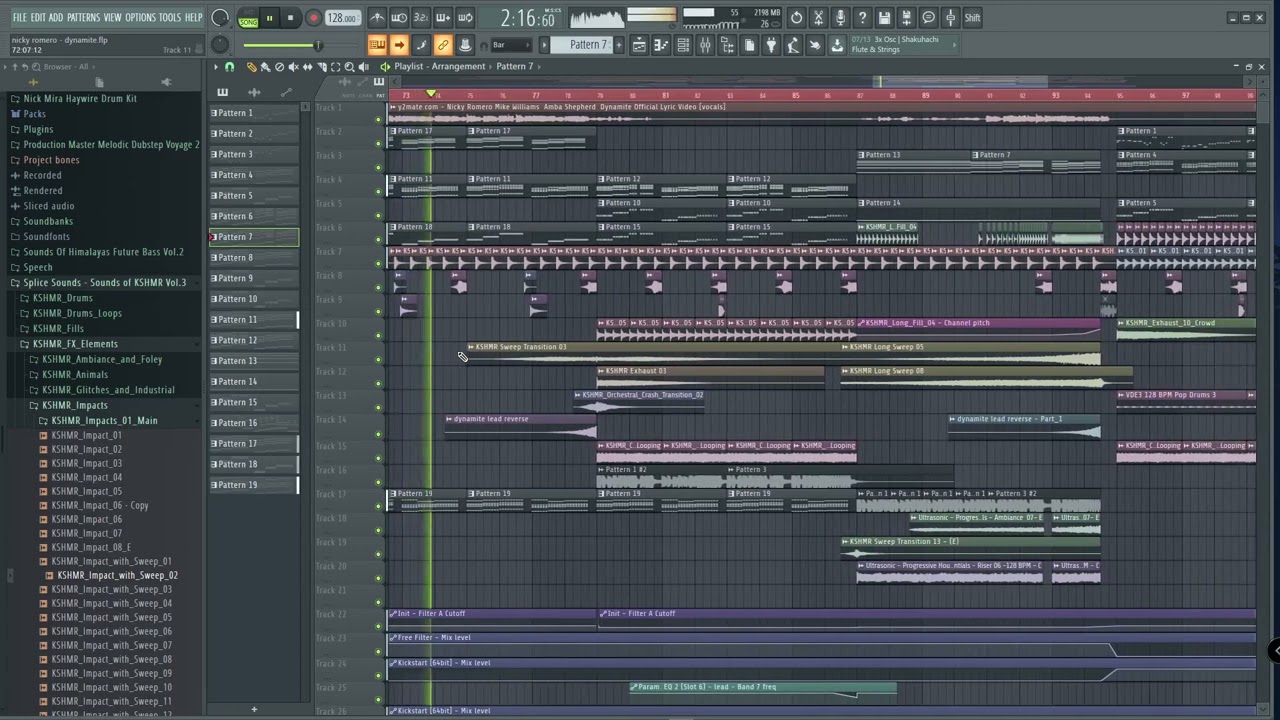The height and width of the screenshot is (720, 1280).
Task: Toggle step editing mode icon
Action: click(421, 45)
